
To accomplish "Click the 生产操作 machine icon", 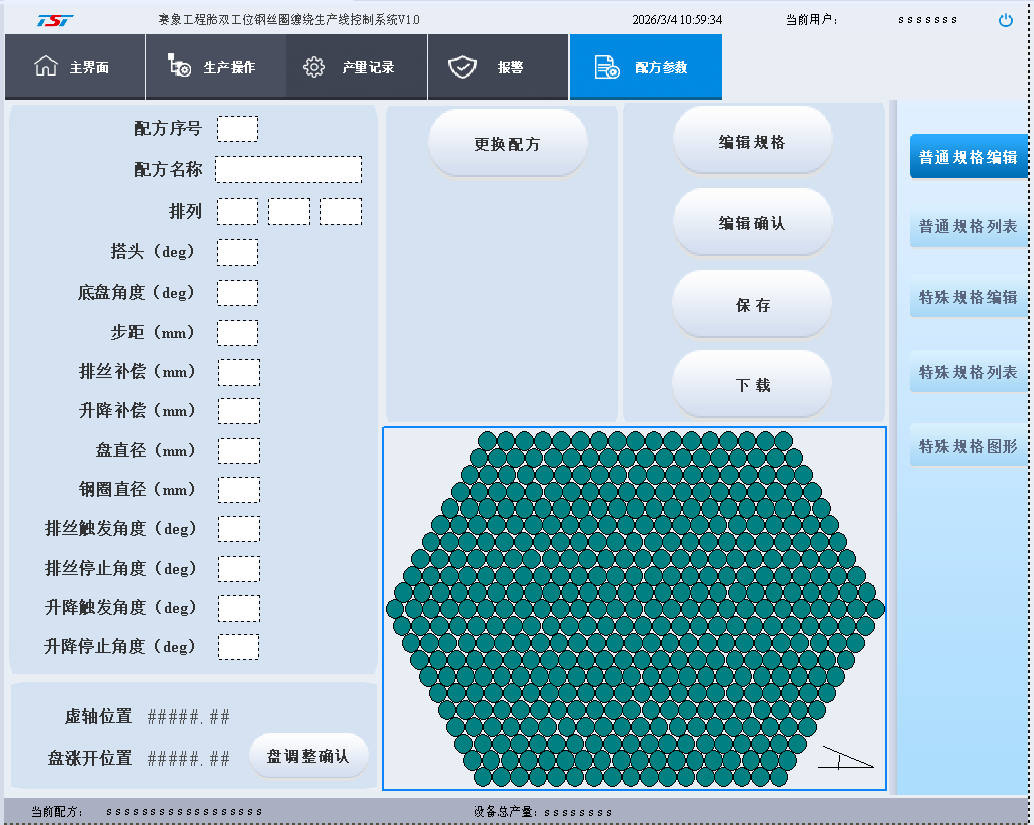I will [179, 67].
